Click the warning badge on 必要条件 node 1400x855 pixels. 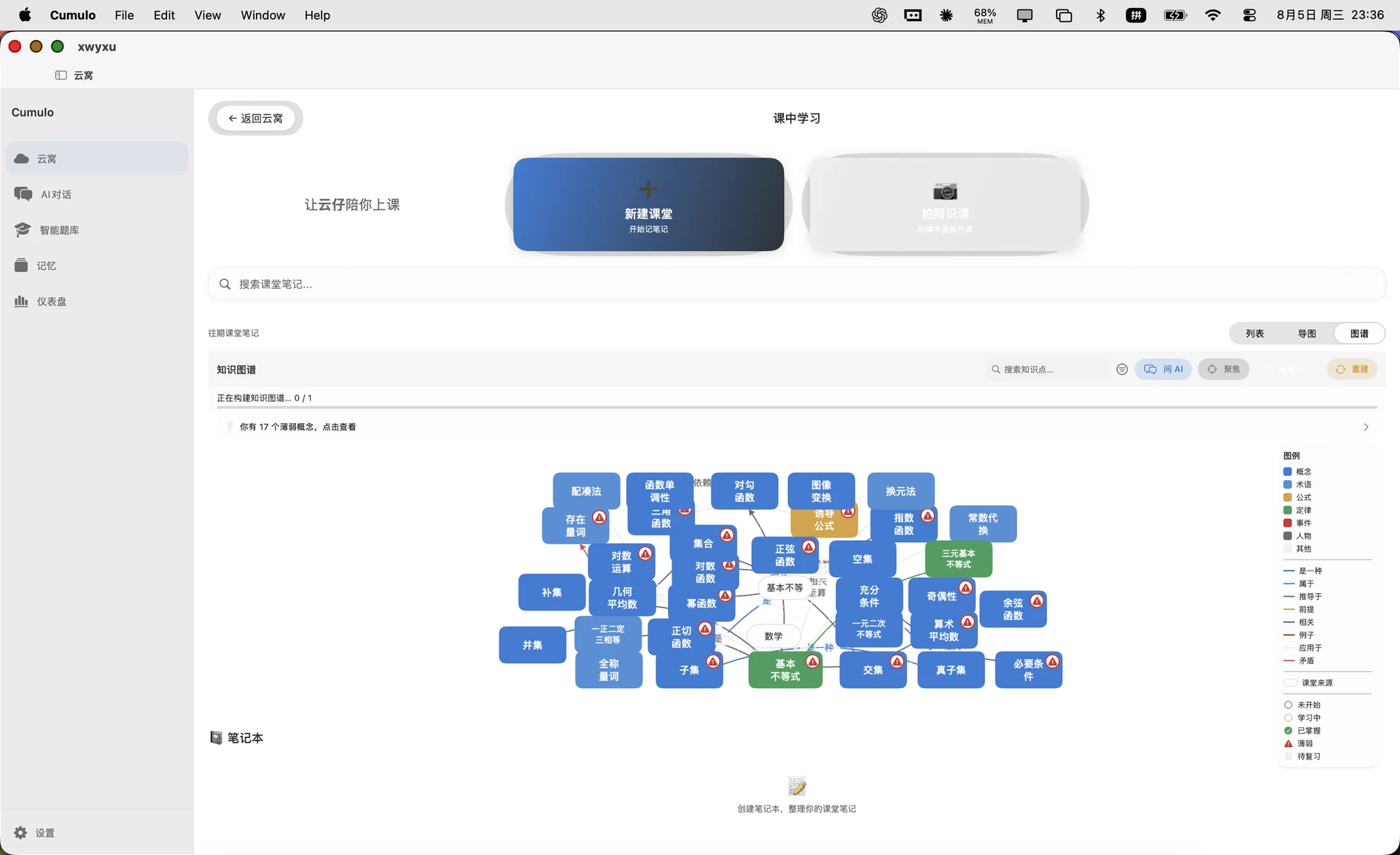point(1053,661)
